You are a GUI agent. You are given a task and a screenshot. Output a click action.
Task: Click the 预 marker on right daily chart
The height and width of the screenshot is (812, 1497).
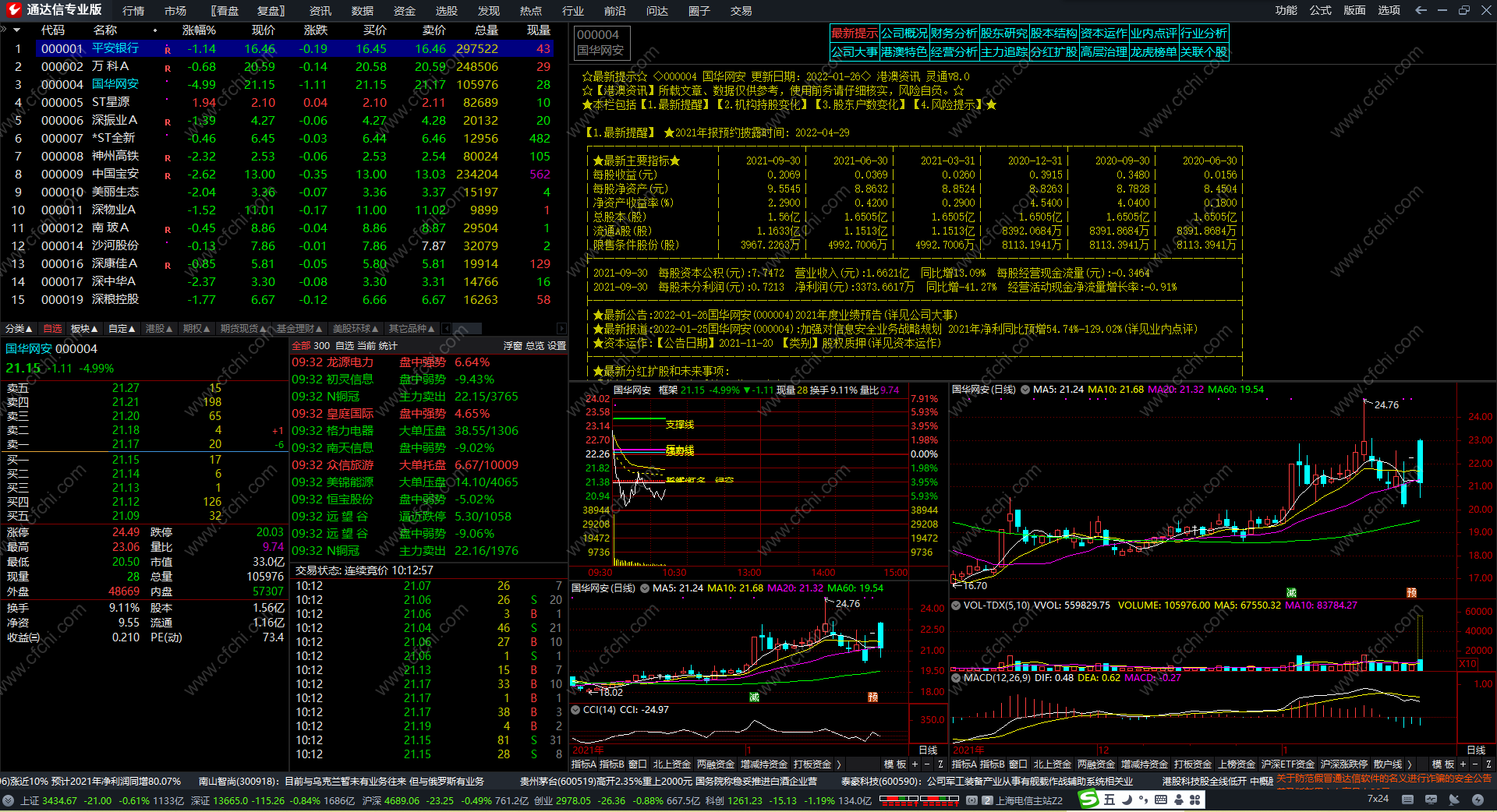pyautogui.click(x=1411, y=593)
